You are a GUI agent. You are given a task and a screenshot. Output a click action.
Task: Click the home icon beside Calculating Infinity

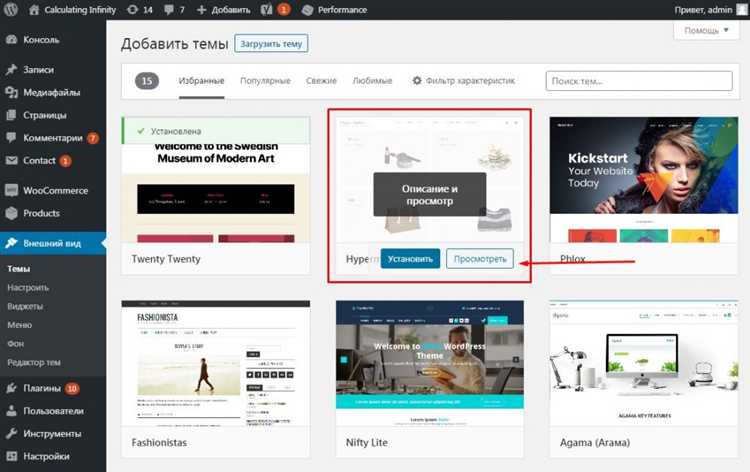pyautogui.click(x=33, y=10)
